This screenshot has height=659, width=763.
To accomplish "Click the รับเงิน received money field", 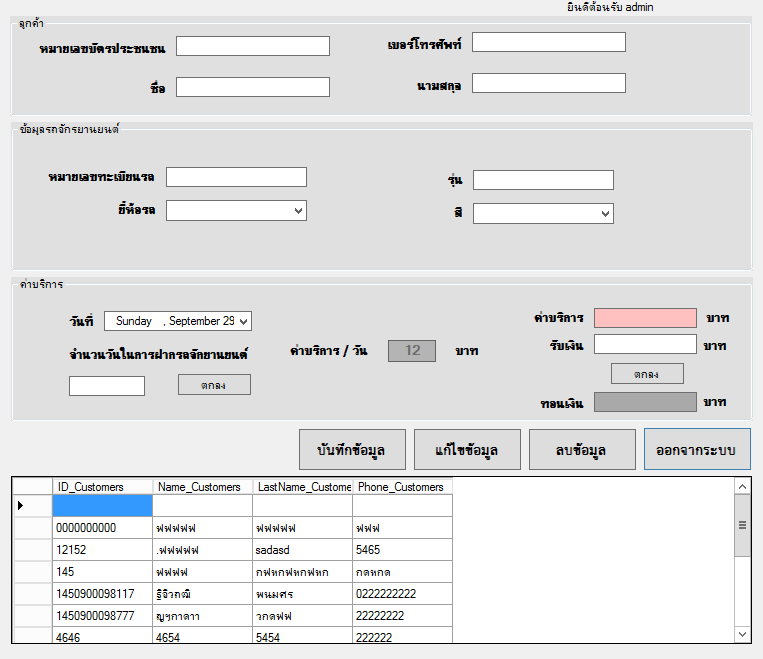I will point(645,344).
